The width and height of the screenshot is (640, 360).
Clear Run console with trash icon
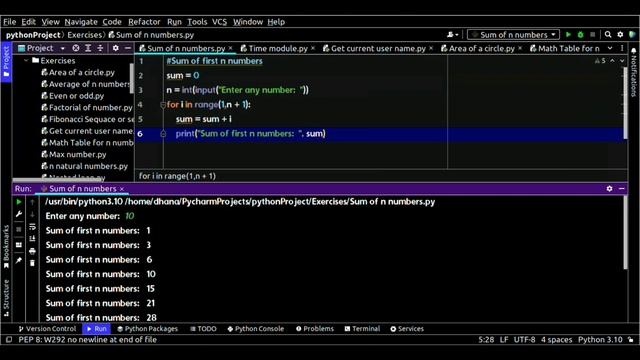coord(32,263)
